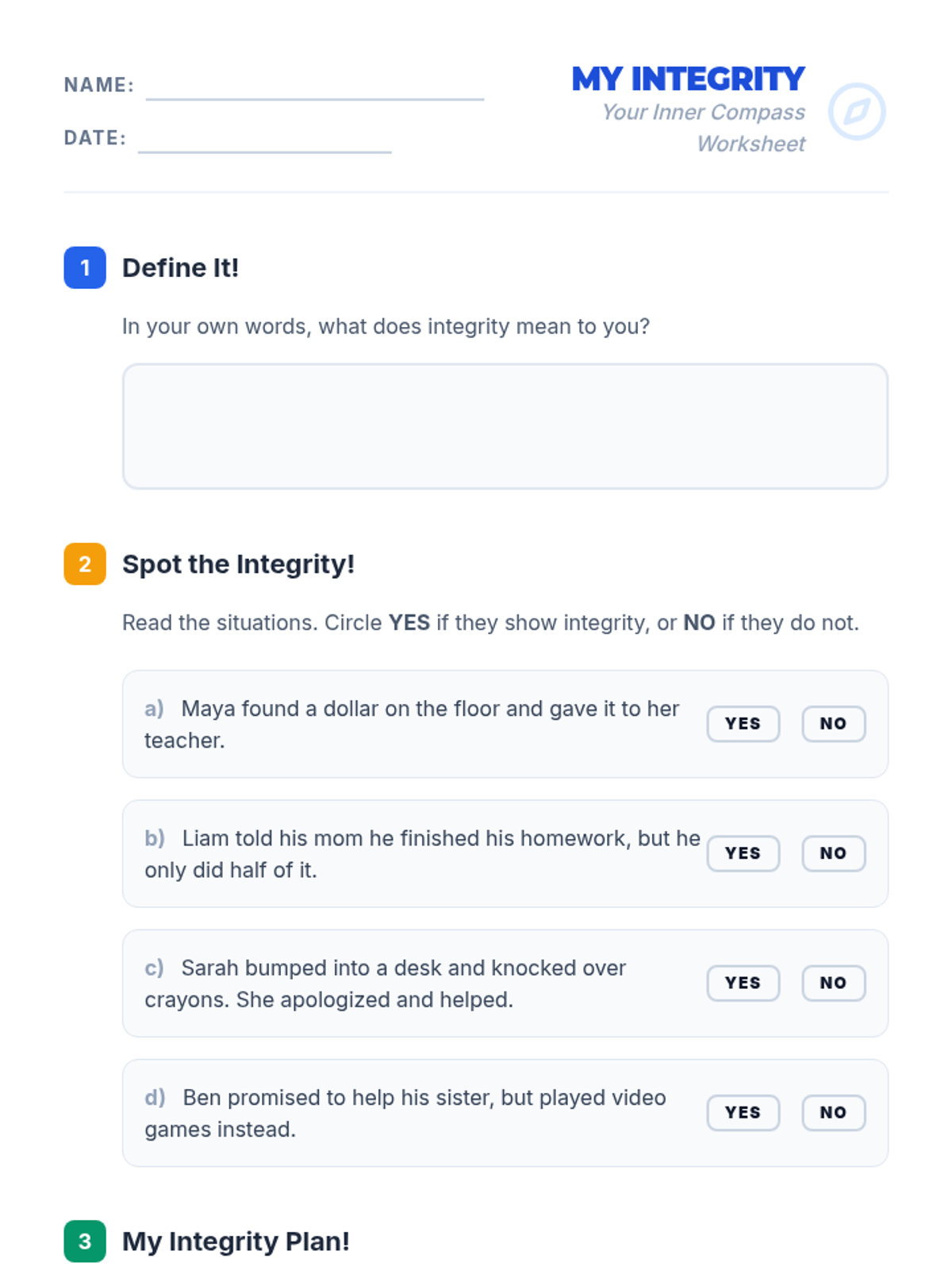Select YES for Liam's homework situation
The image size is (952, 1270).
tap(743, 853)
